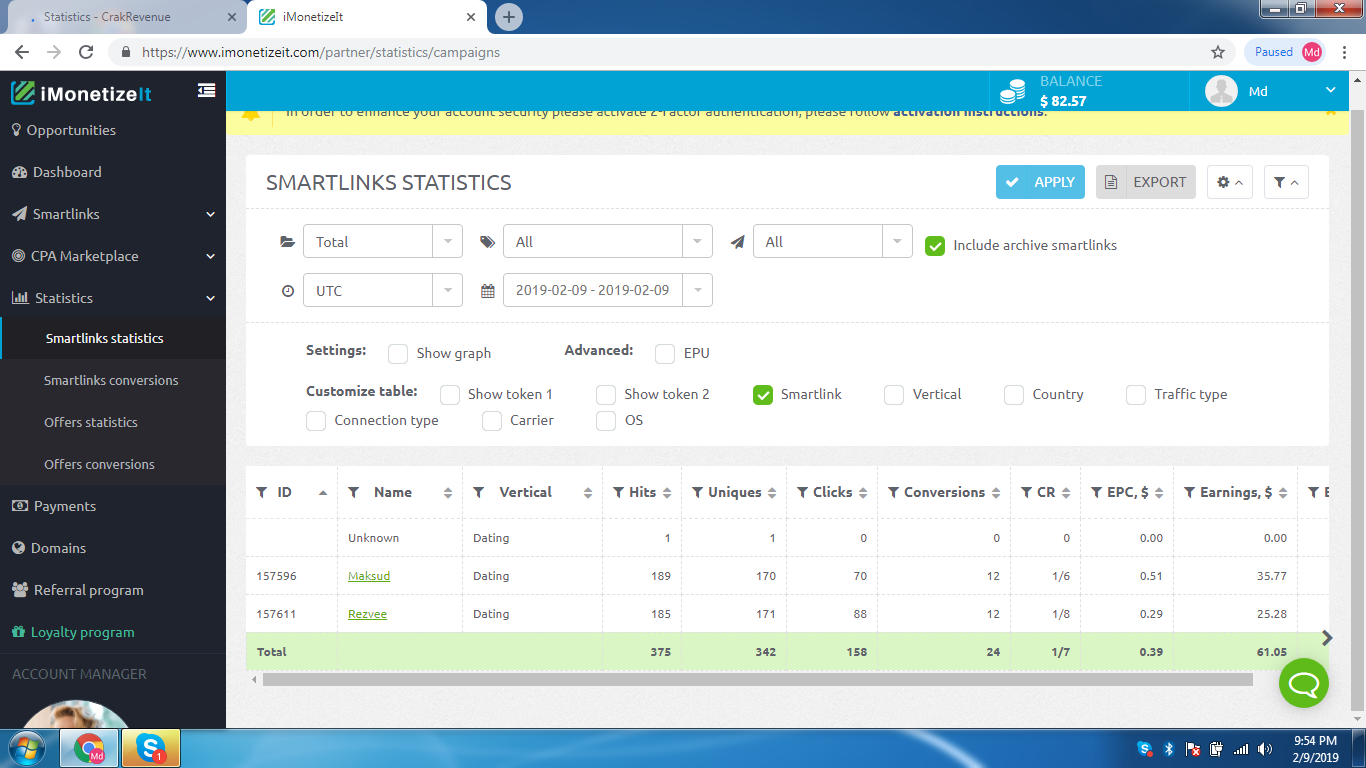Open the Maksud smartlink
The width and height of the screenshot is (1366, 768).
[369, 576]
